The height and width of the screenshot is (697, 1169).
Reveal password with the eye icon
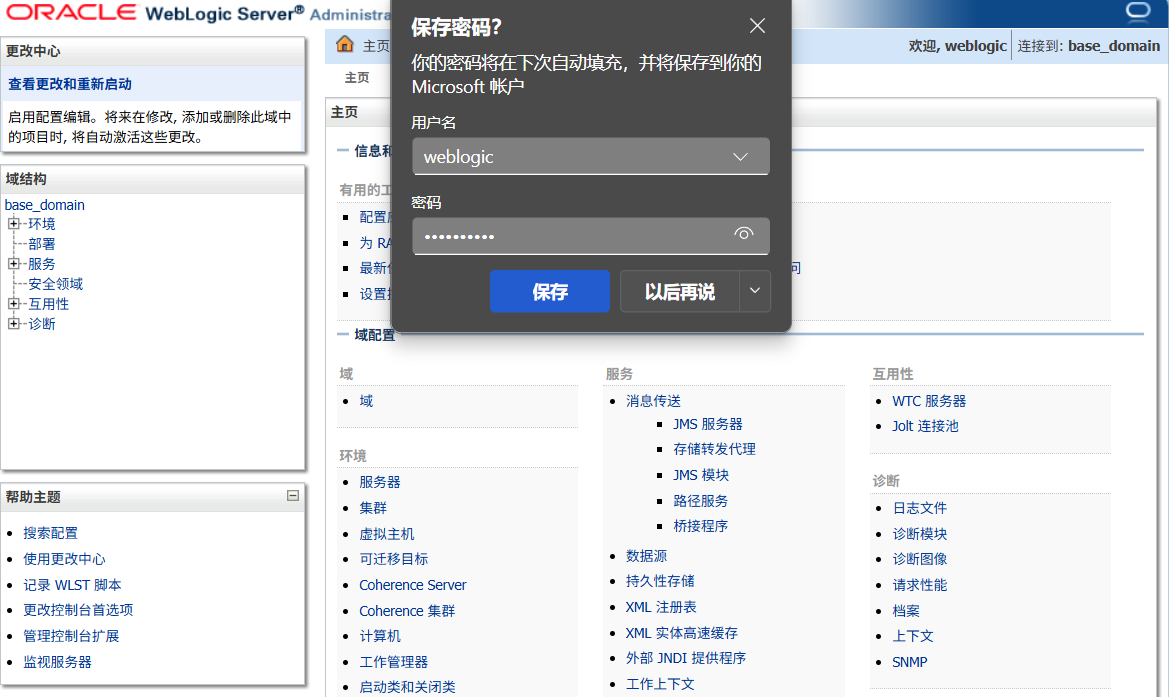743,234
